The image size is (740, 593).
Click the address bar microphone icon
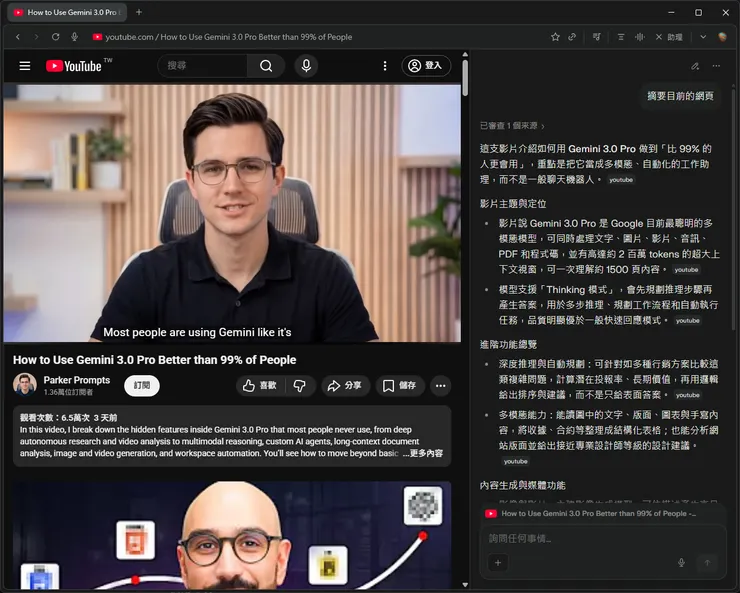click(75, 37)
